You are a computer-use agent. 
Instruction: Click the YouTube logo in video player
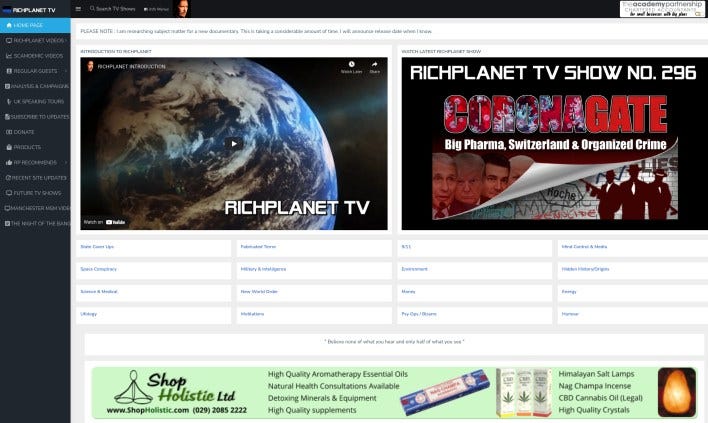[x=116, y=222]
